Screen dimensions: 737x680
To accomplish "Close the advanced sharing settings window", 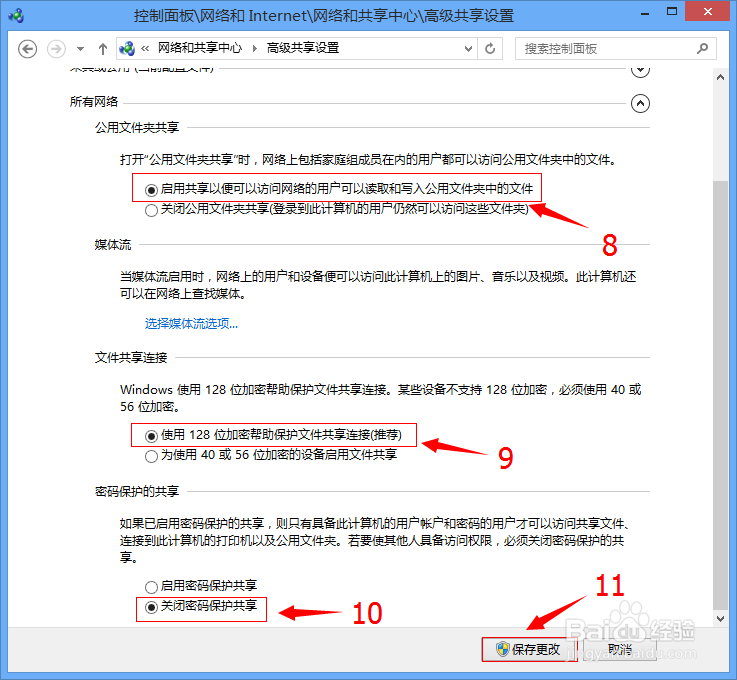I will (x=707, y=11).
